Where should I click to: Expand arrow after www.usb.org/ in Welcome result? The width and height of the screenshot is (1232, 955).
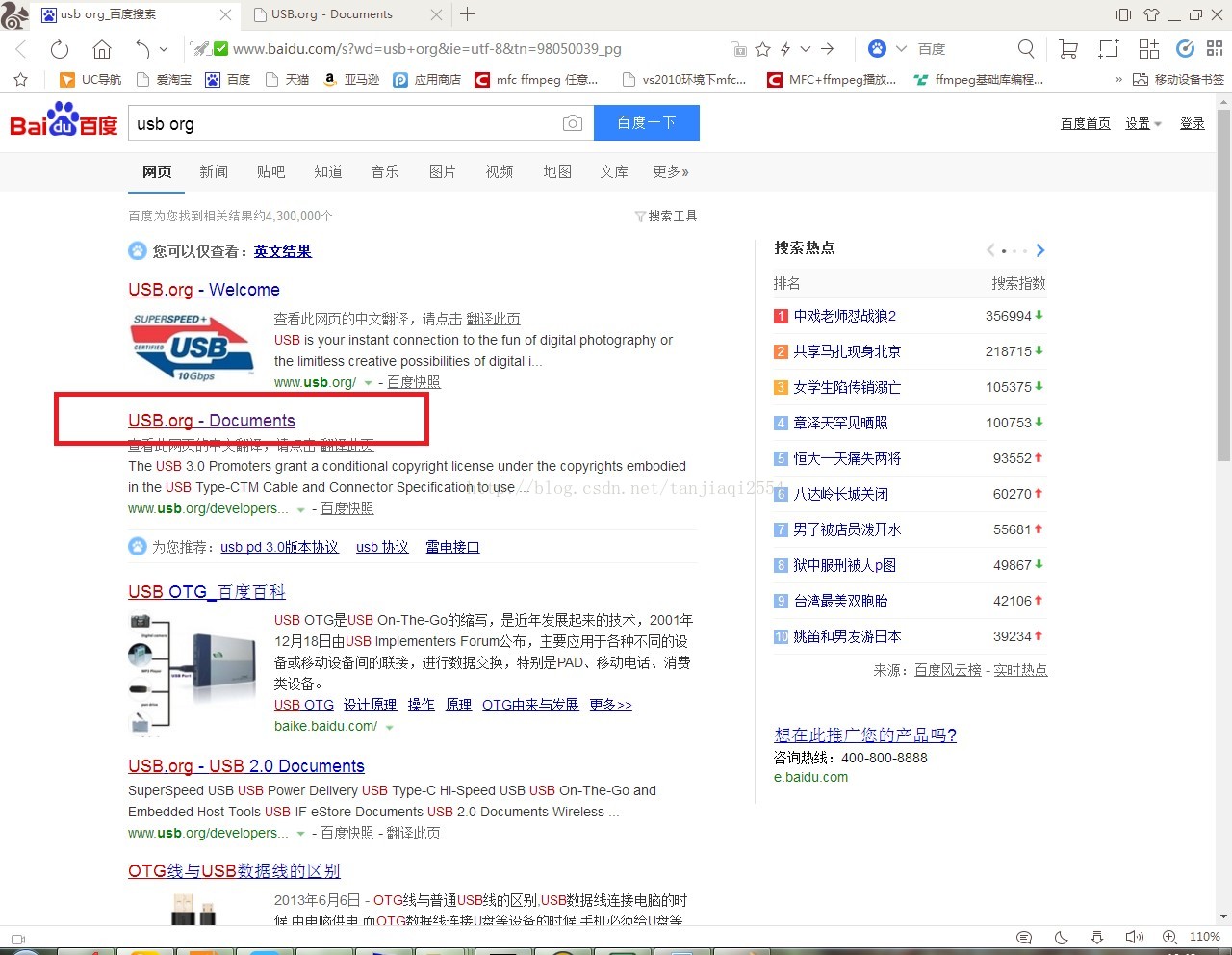pos(368,383)
